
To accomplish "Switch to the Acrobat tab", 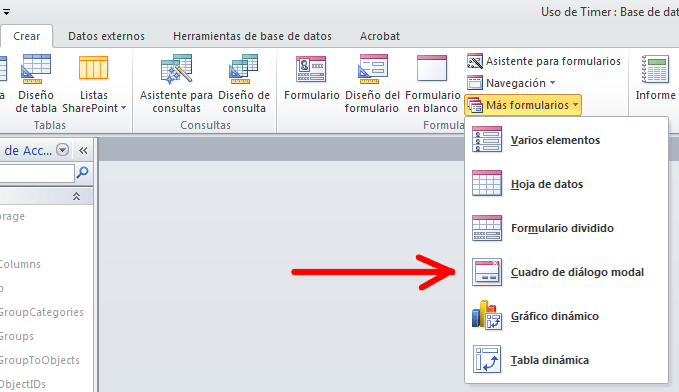I will (380, 36).
